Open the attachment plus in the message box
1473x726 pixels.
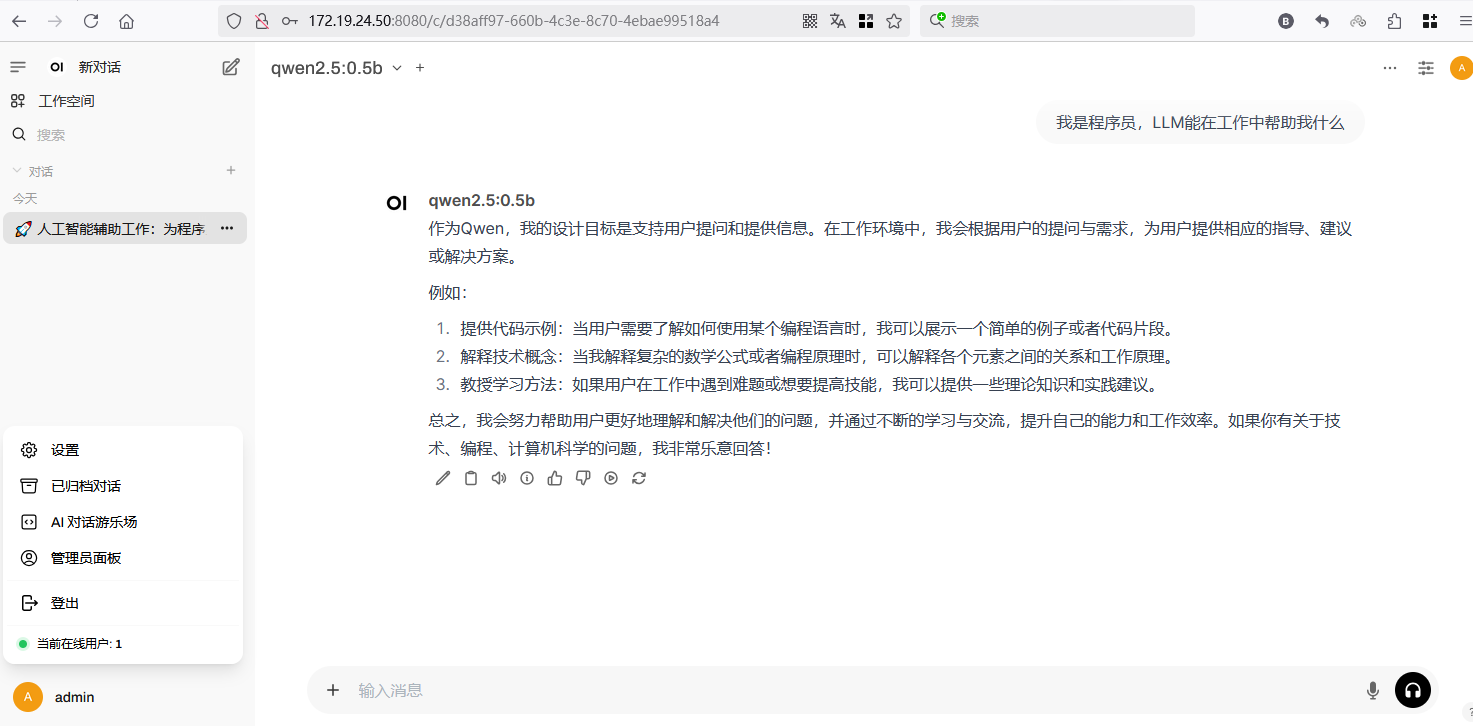pos(334,690)
